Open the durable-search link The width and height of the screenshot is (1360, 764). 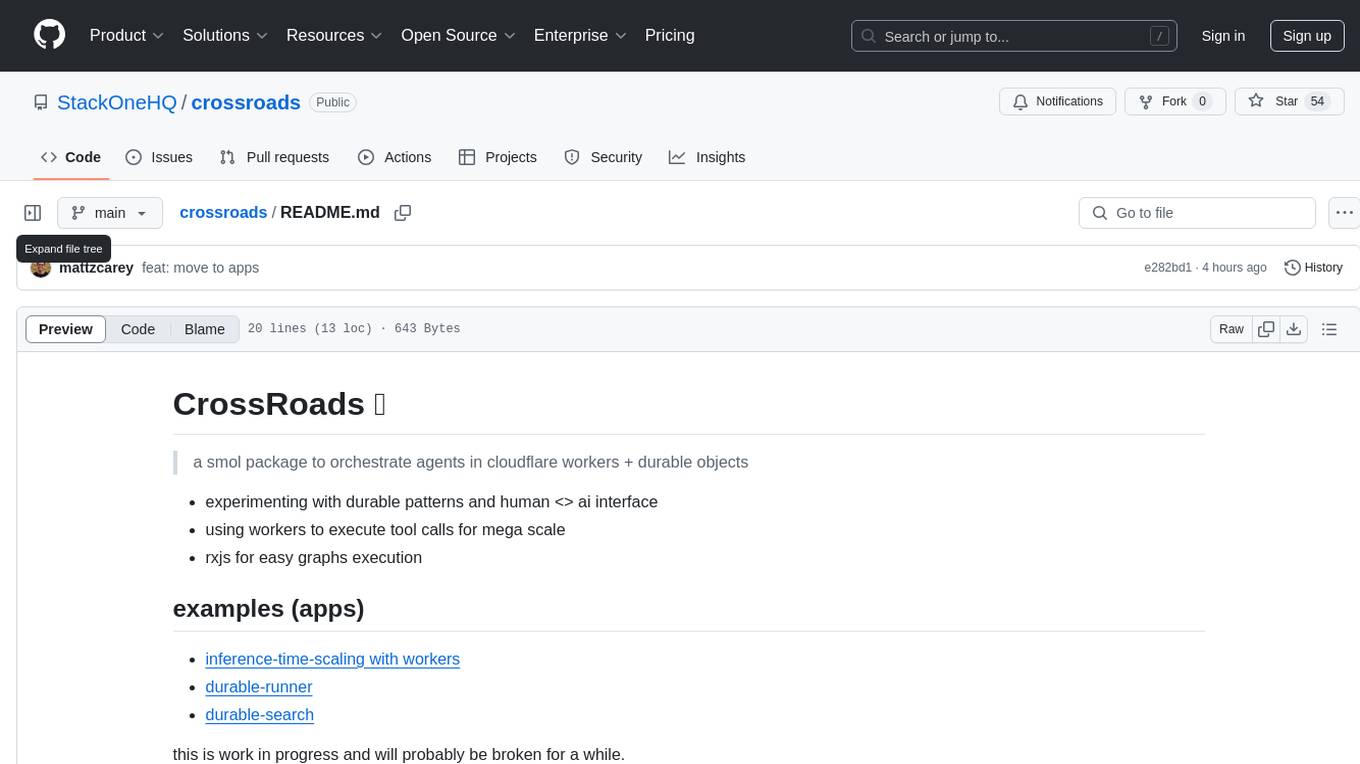(260, 715)
